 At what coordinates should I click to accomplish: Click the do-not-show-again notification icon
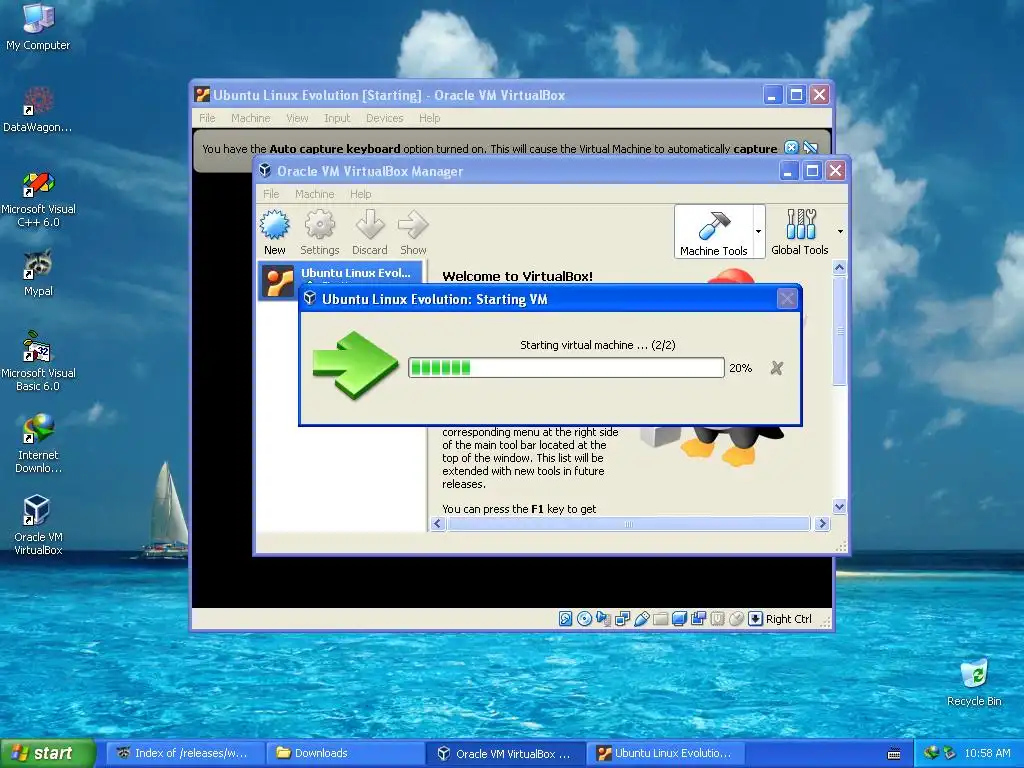[810, 148]
